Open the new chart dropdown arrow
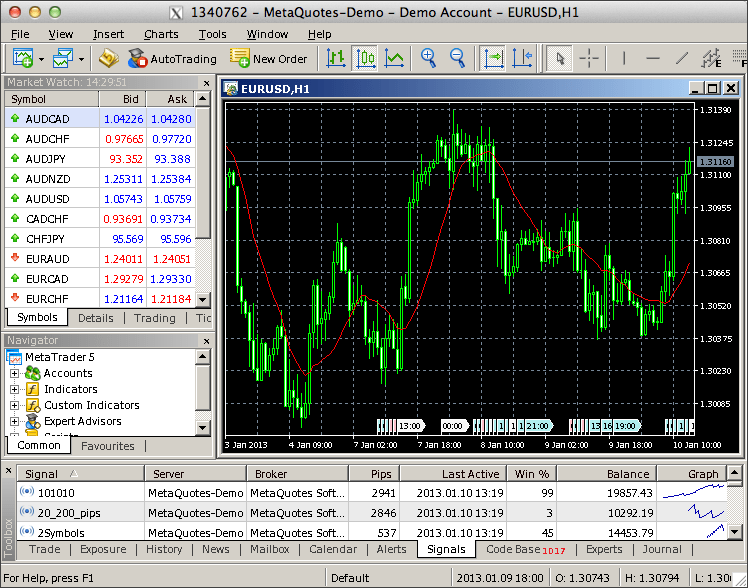Image resolution: width=748 pixels, height=588 pixels. point(39,59)
